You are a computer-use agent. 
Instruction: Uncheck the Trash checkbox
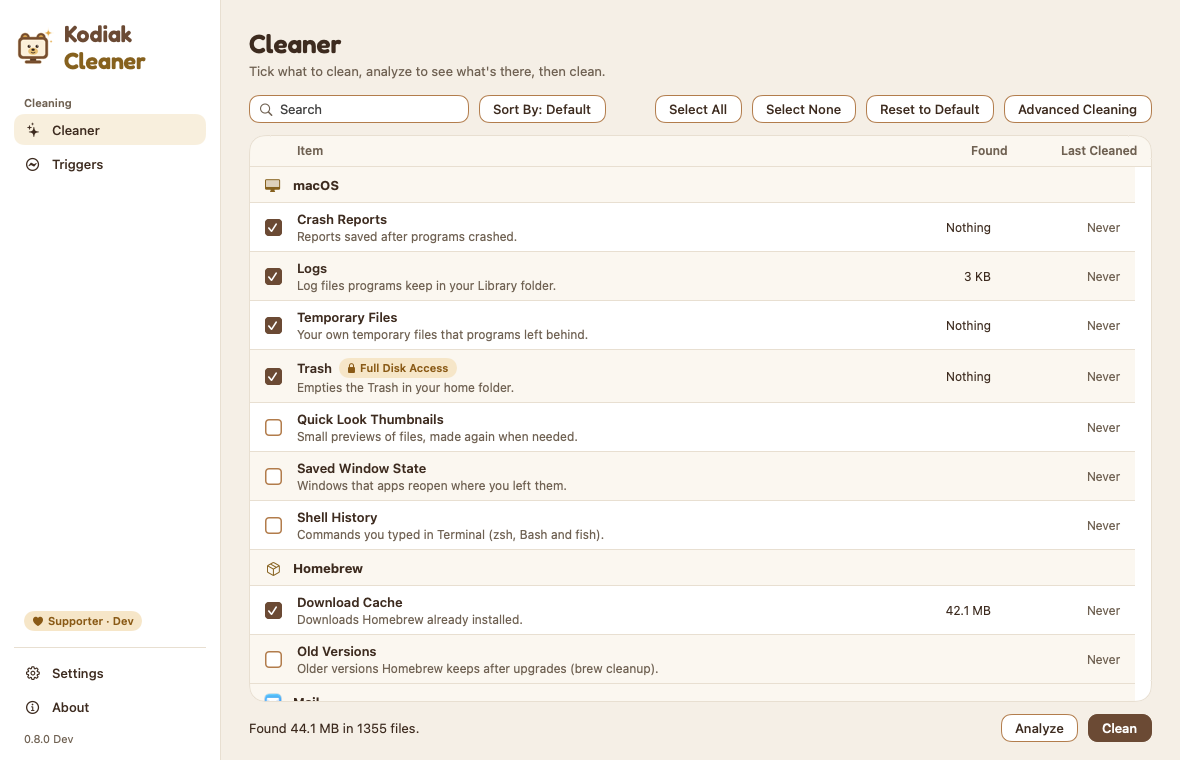pyautogui.click(x=273, y=376)
